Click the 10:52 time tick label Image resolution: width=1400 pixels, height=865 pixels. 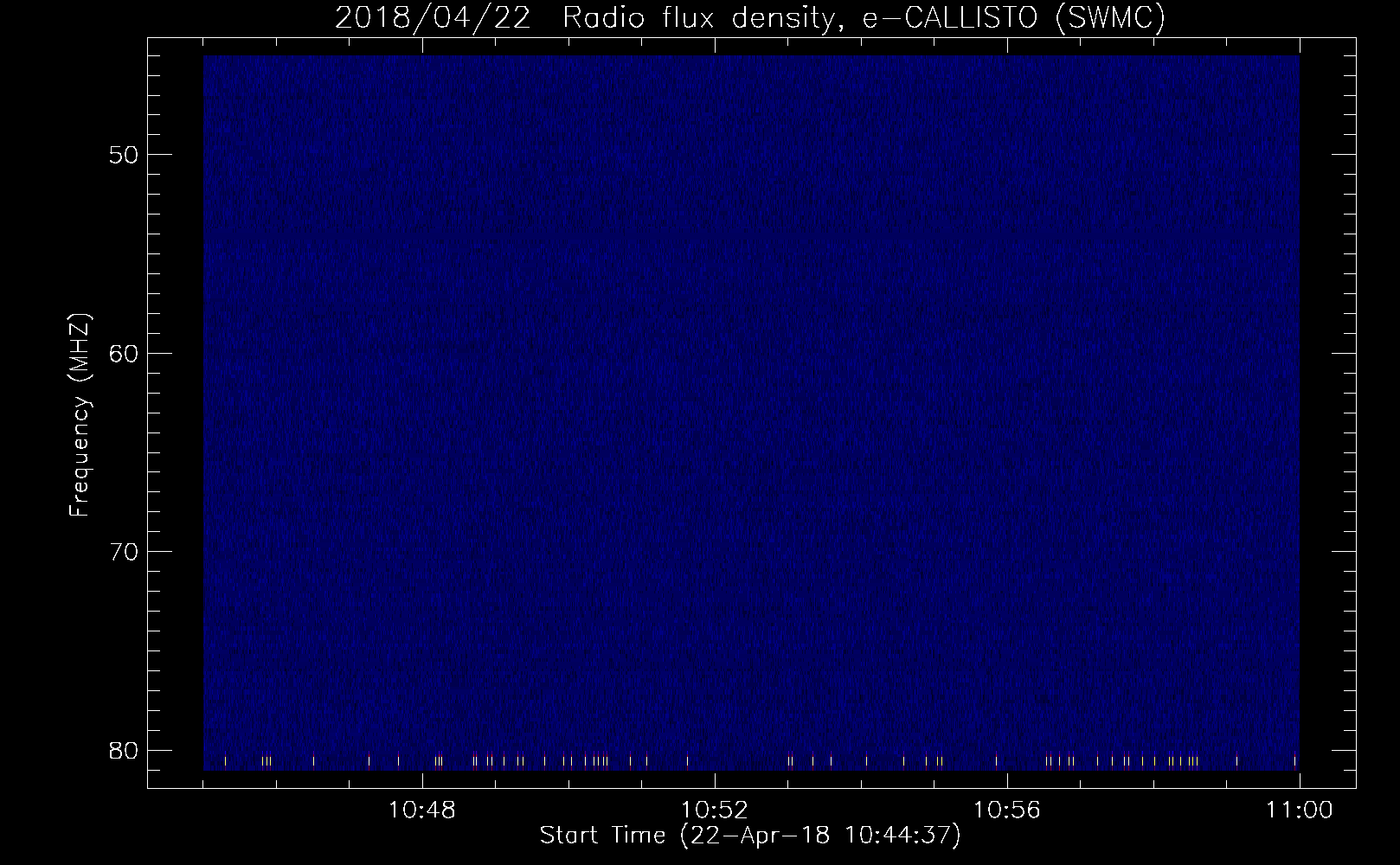[715, 811]
